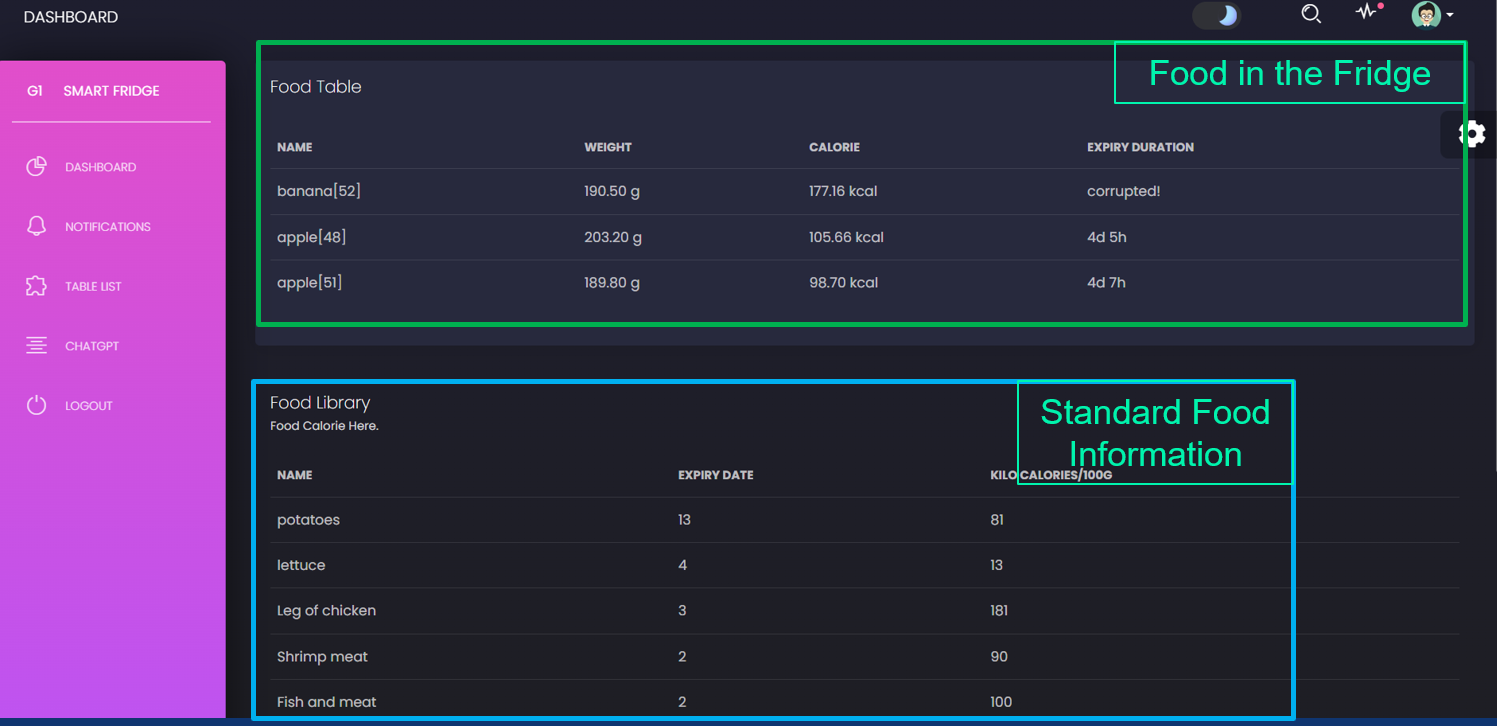Select the apple[48] table row
The width and height of the screenshot is (1497, 726).
[312, 237]
